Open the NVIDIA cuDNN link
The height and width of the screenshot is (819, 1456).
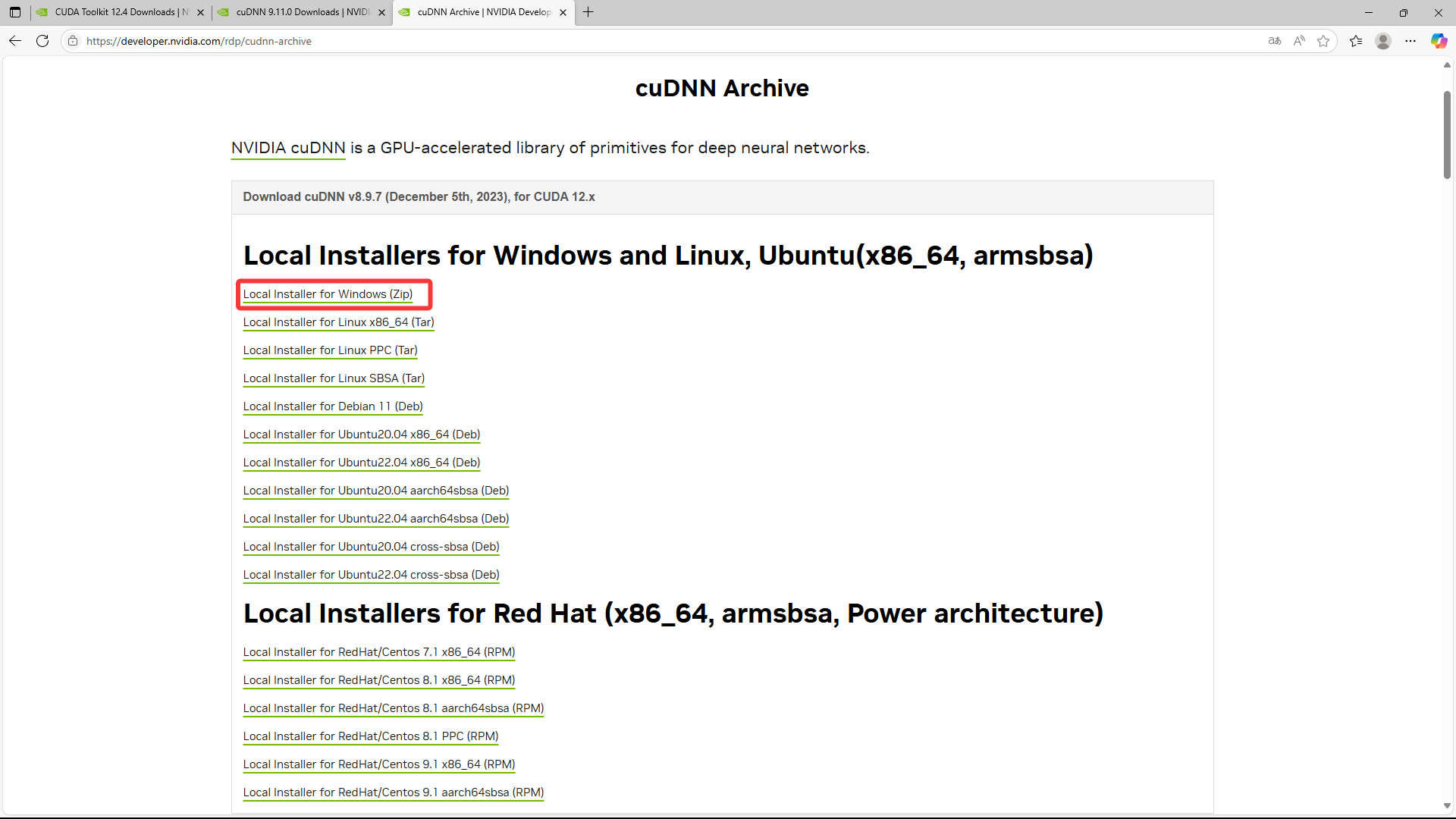click(288, 148)
